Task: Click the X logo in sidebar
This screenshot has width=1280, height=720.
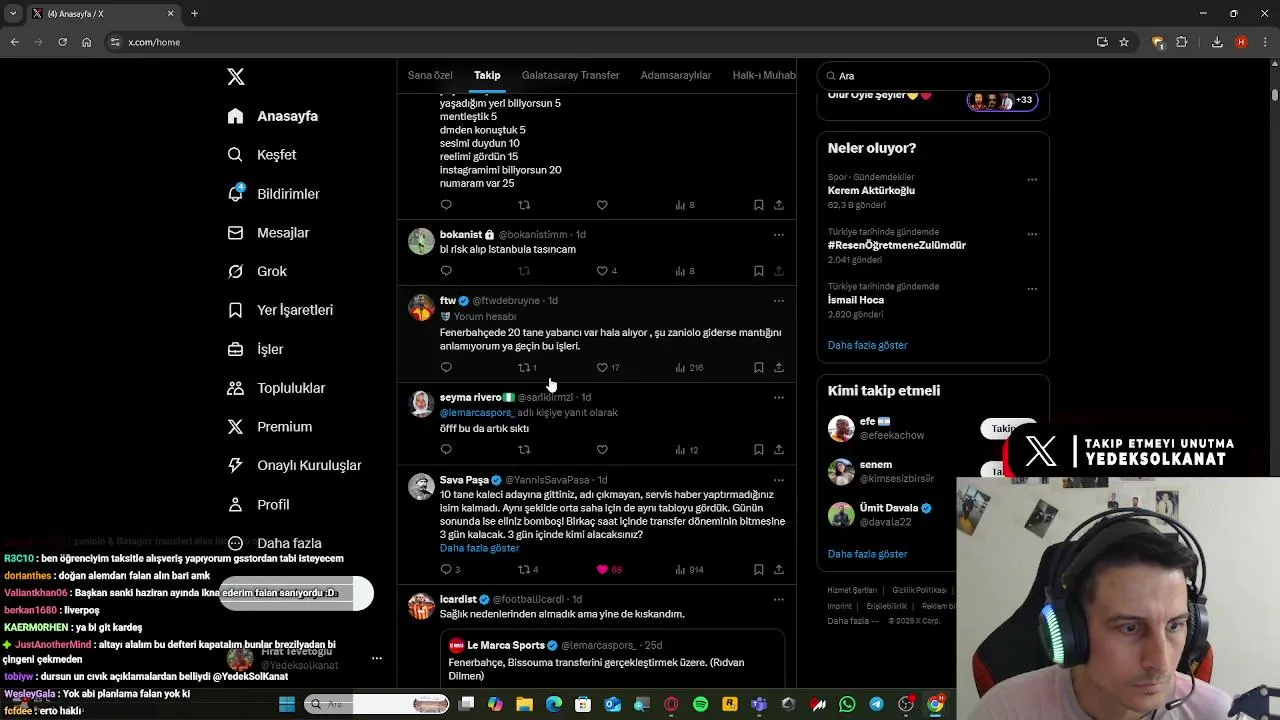Action: click(236, 77)
